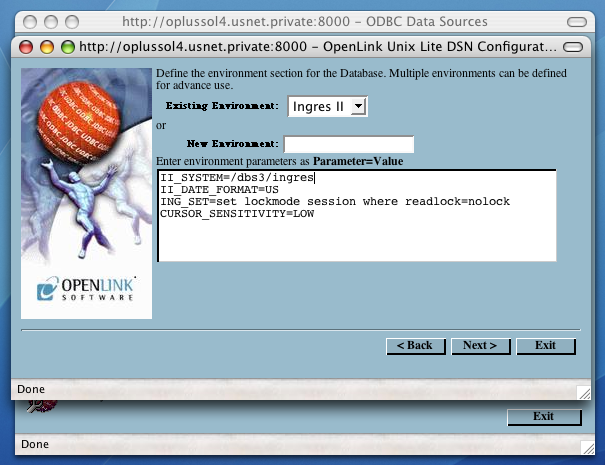Place cursor on the II_SYSTEM=/dbs3/ingres line
Image resolution: width=605 pixels, height=465 pixels.
(x=237, y=178)
